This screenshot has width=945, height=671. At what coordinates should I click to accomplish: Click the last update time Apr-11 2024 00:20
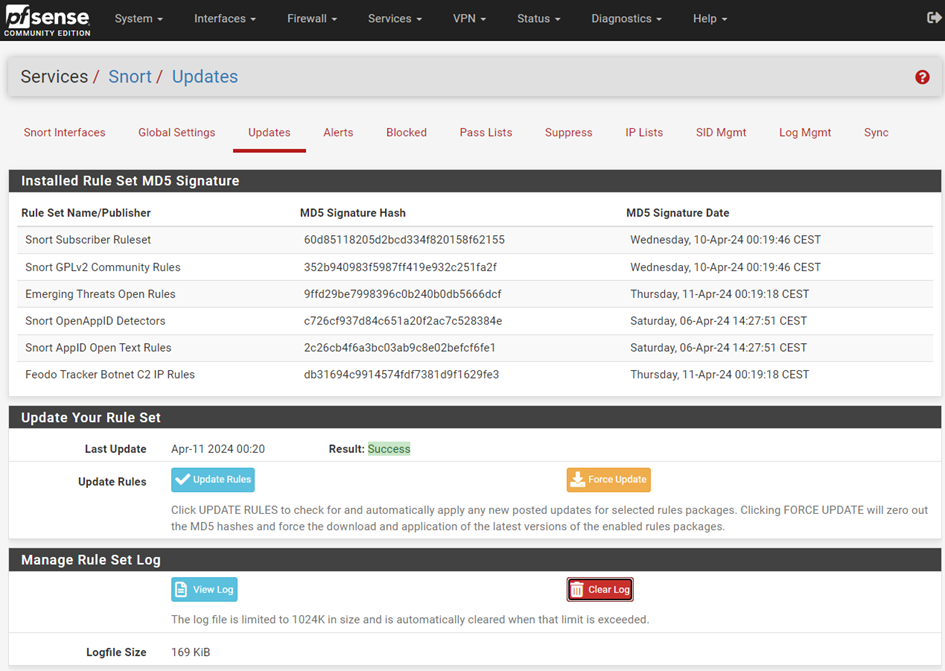click(x=218, y=449)
